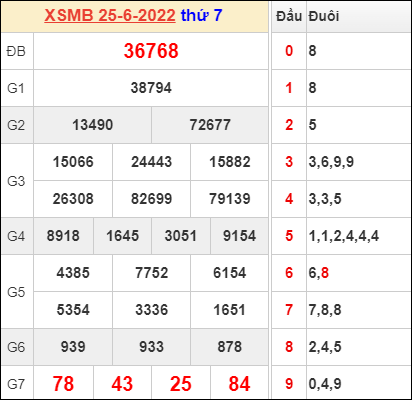Click tail values 7,8,8

325,310
